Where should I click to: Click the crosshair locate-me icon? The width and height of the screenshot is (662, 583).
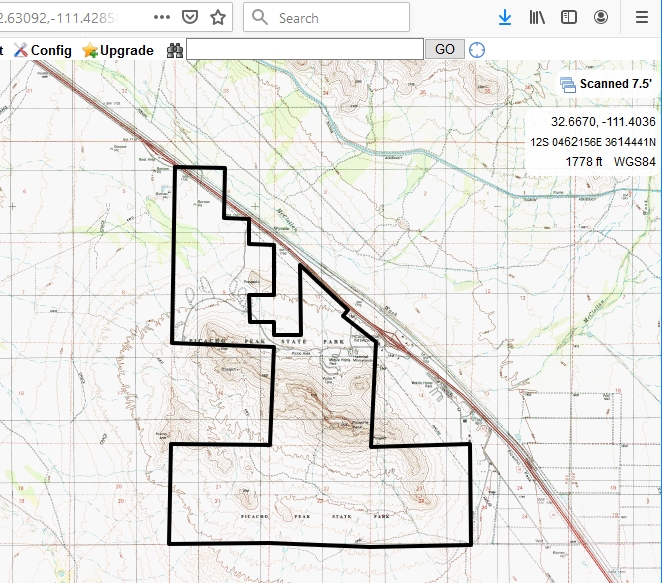[477, 49]
